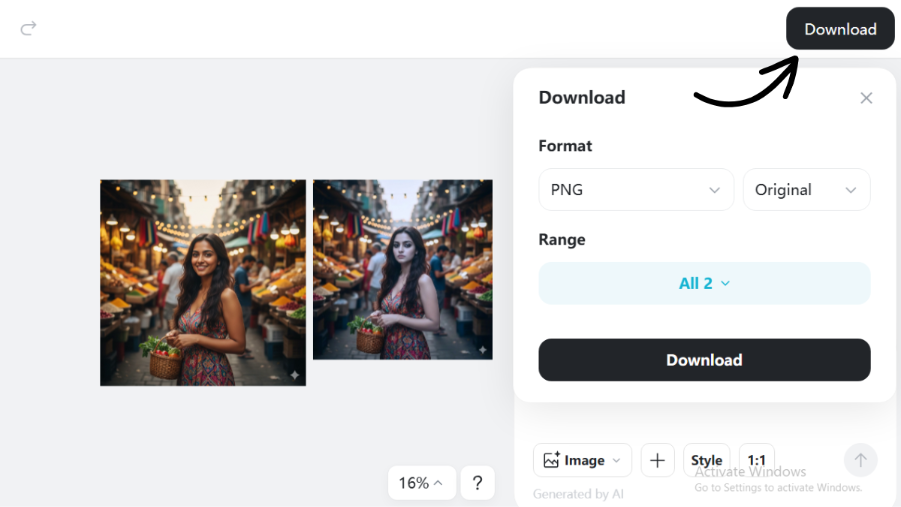Click the wide Download button below Range
901x507 pixels.
point(704,360)
